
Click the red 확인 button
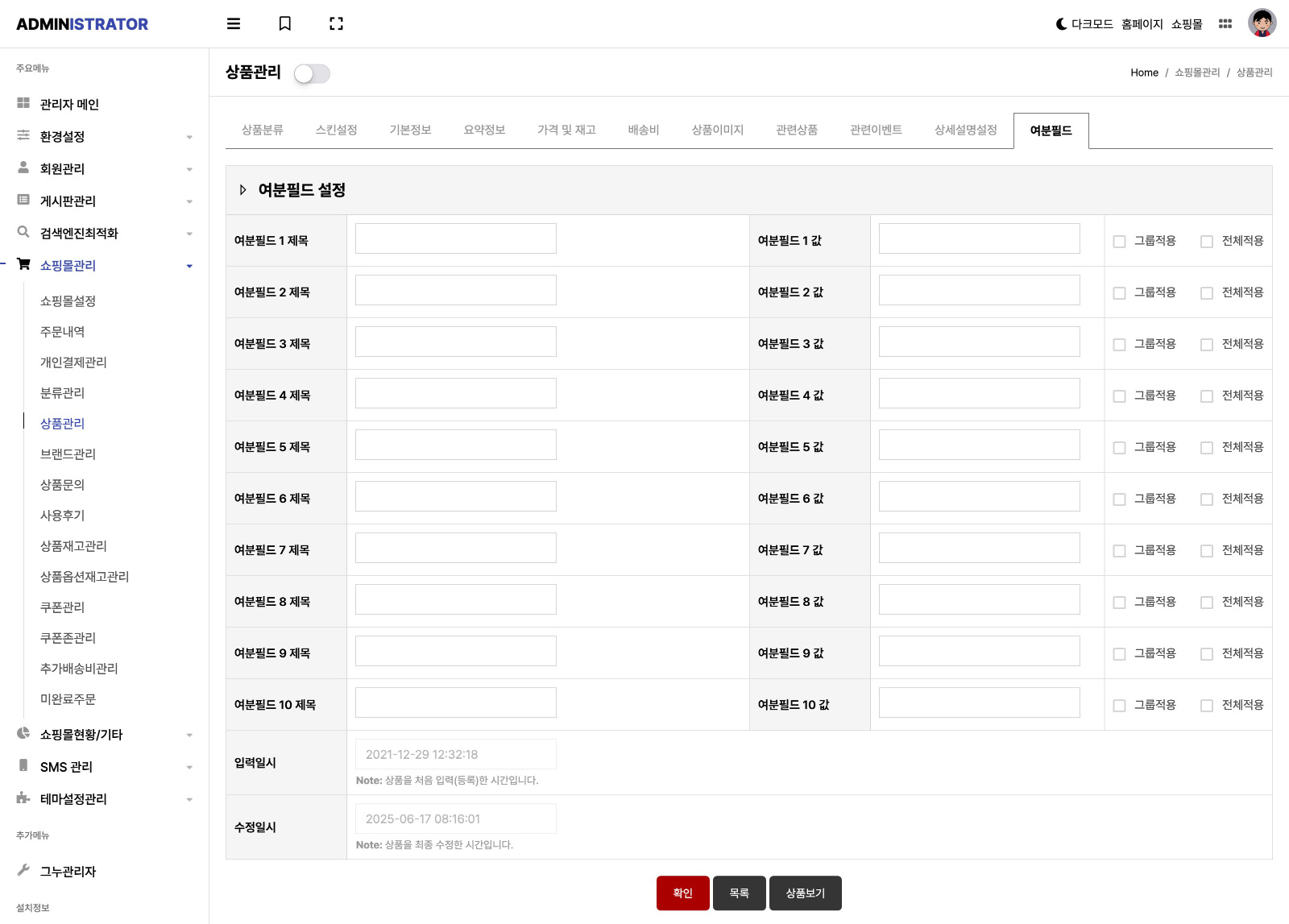[683, 893]
